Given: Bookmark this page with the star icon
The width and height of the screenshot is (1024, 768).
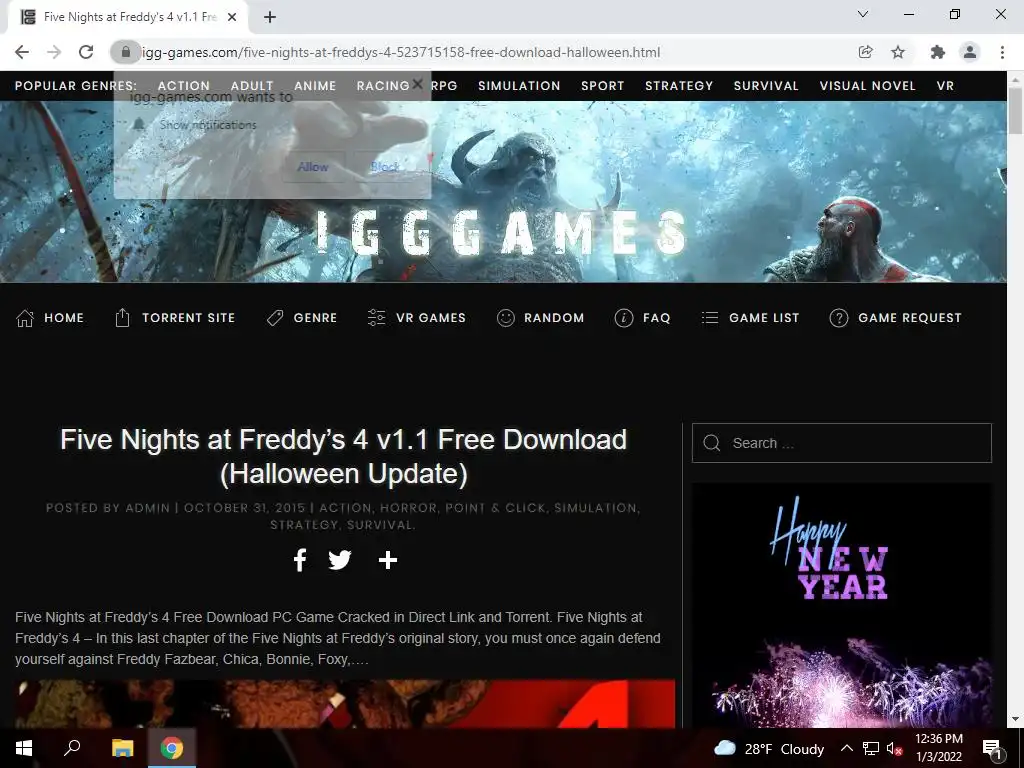Looking at the screenshot, I should 898,52.
